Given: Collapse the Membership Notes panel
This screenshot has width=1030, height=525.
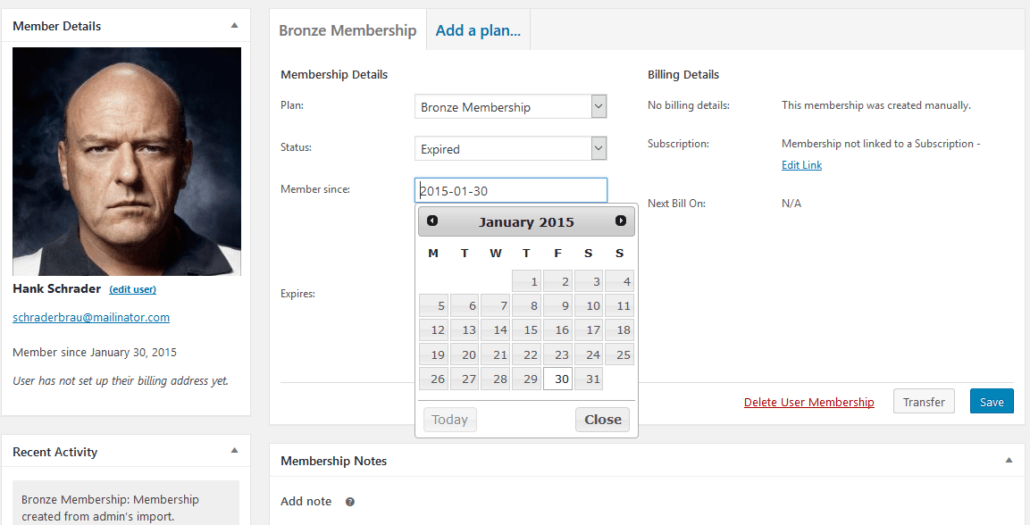Looking at the screenshot, I should pos(1008,460).
